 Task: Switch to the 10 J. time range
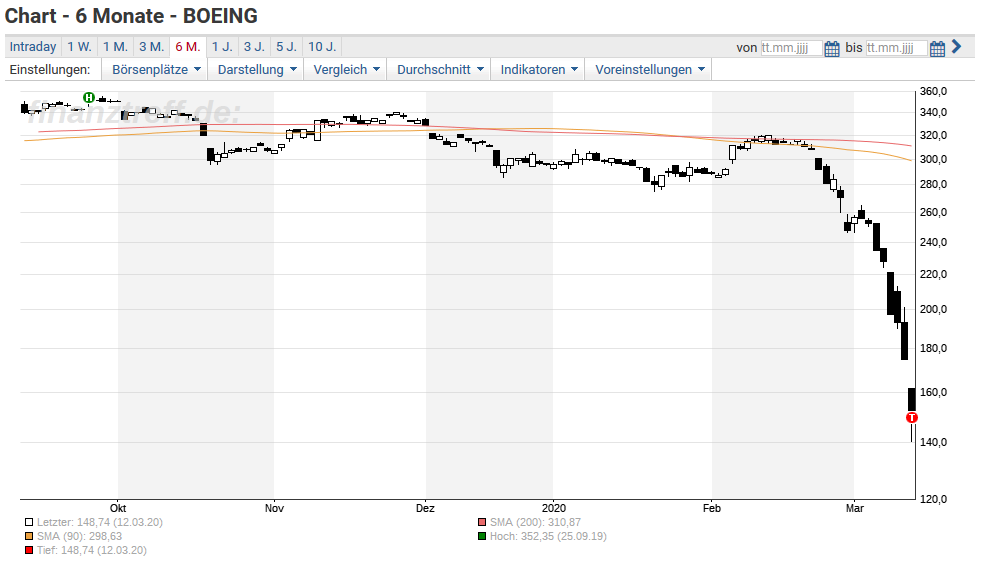[x=322, y=47]
